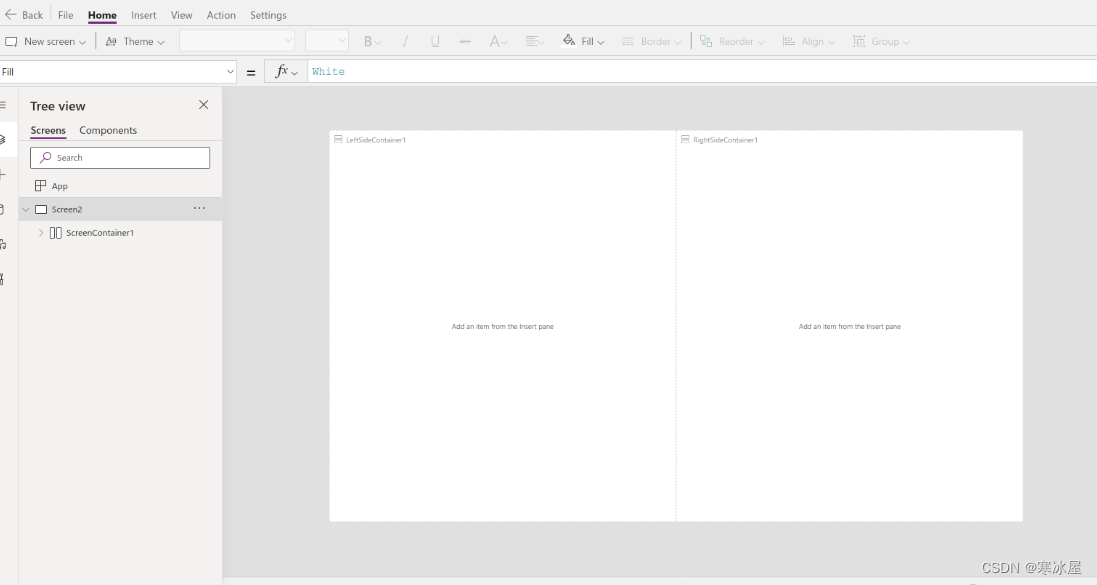1097x585 pixels.
Task: Toggle italic formatting
Action: pyautogui.click(x=405, y=41)
